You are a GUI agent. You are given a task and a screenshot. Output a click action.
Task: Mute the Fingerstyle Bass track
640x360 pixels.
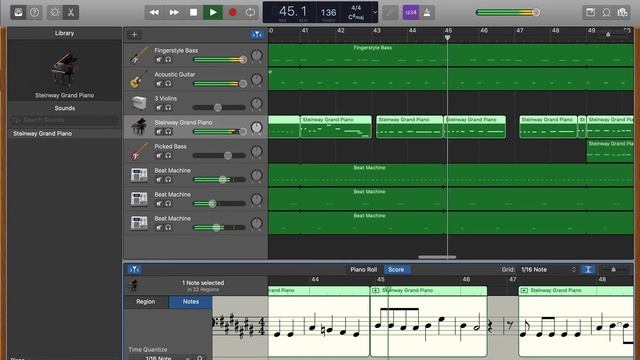click(159, 60)
